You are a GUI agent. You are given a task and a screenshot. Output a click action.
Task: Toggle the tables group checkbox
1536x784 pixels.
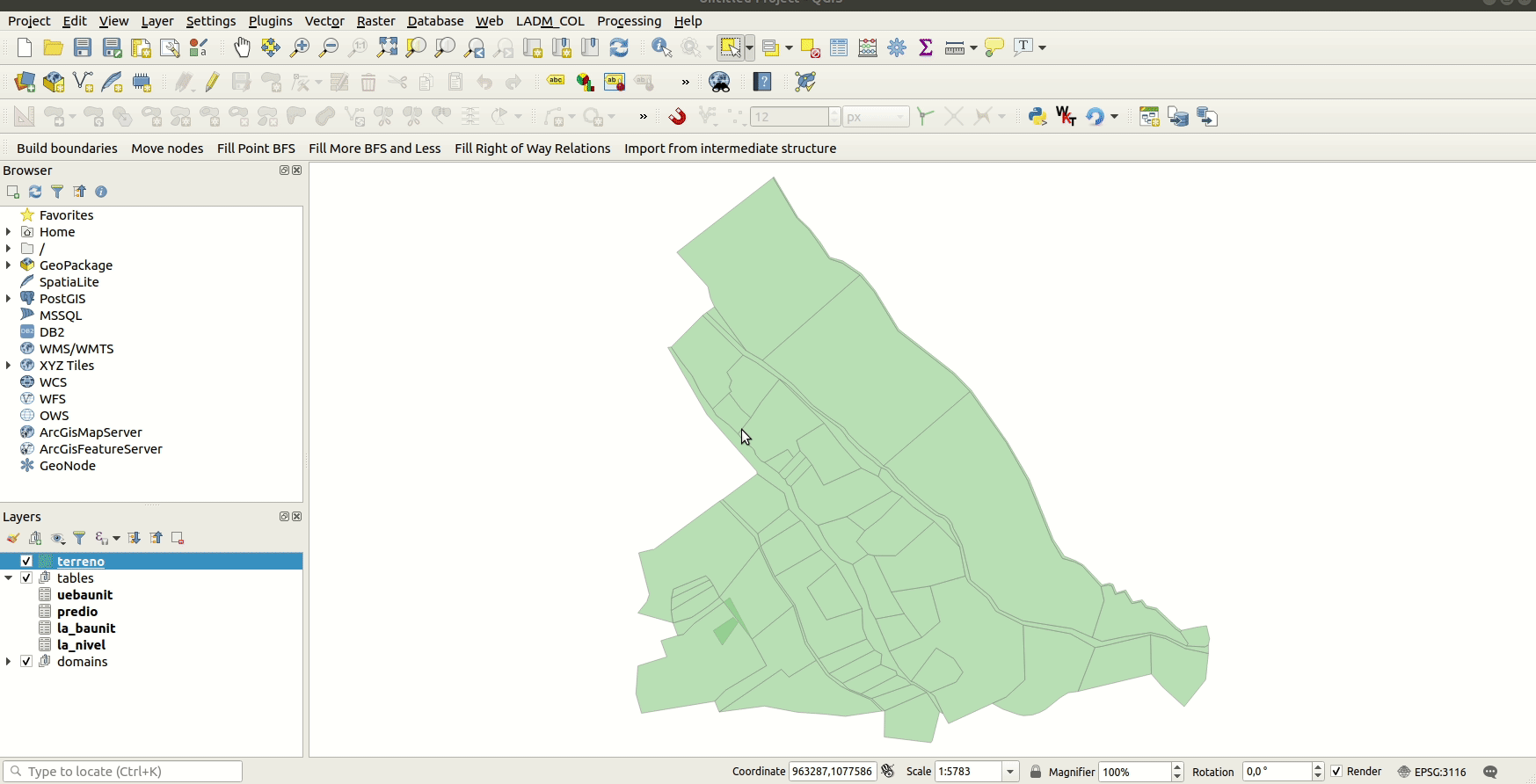pyautogui.click(x=26, y=577)
